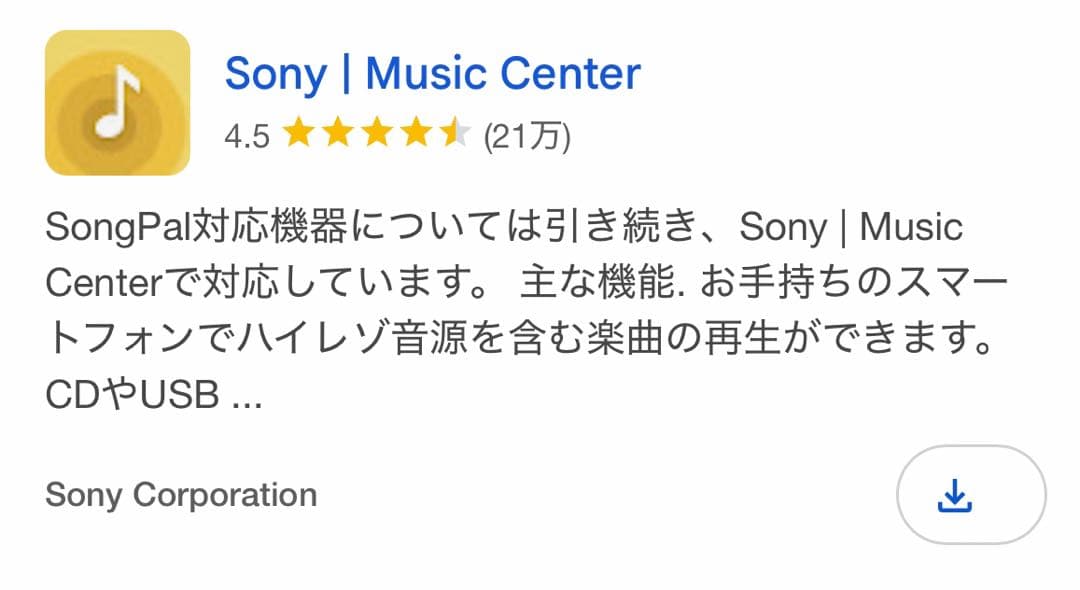Tap the yellow Music Center app icon
Viewport: 1080px width, 590px height.
click(117, 103)
